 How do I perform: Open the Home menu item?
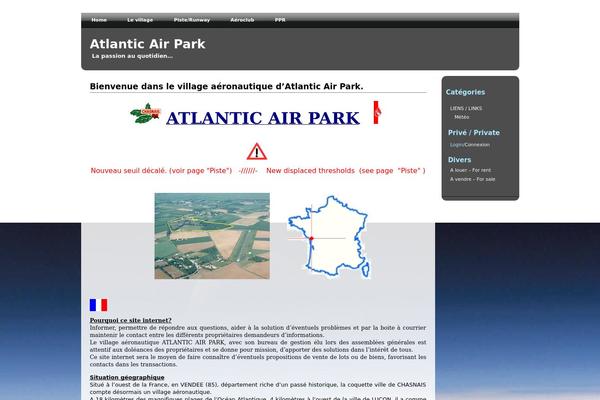(x=99, y=20)
